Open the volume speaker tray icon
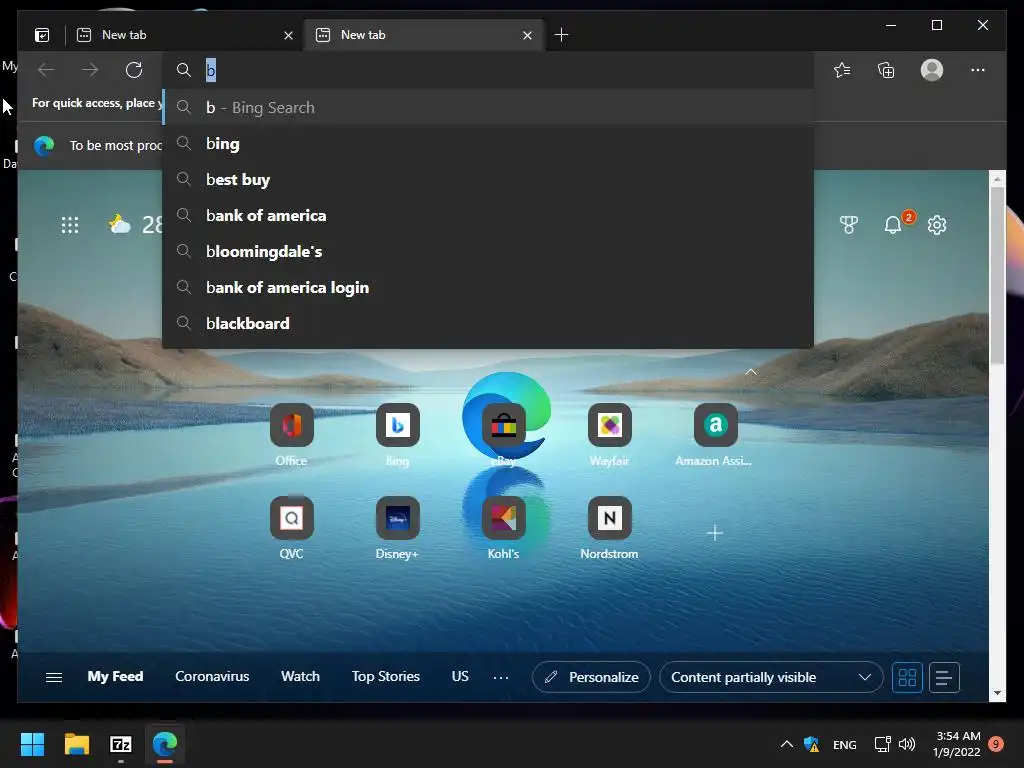The width and height of the screenshot is (1024, 768). pyautogui.click(x=907, y=744)
